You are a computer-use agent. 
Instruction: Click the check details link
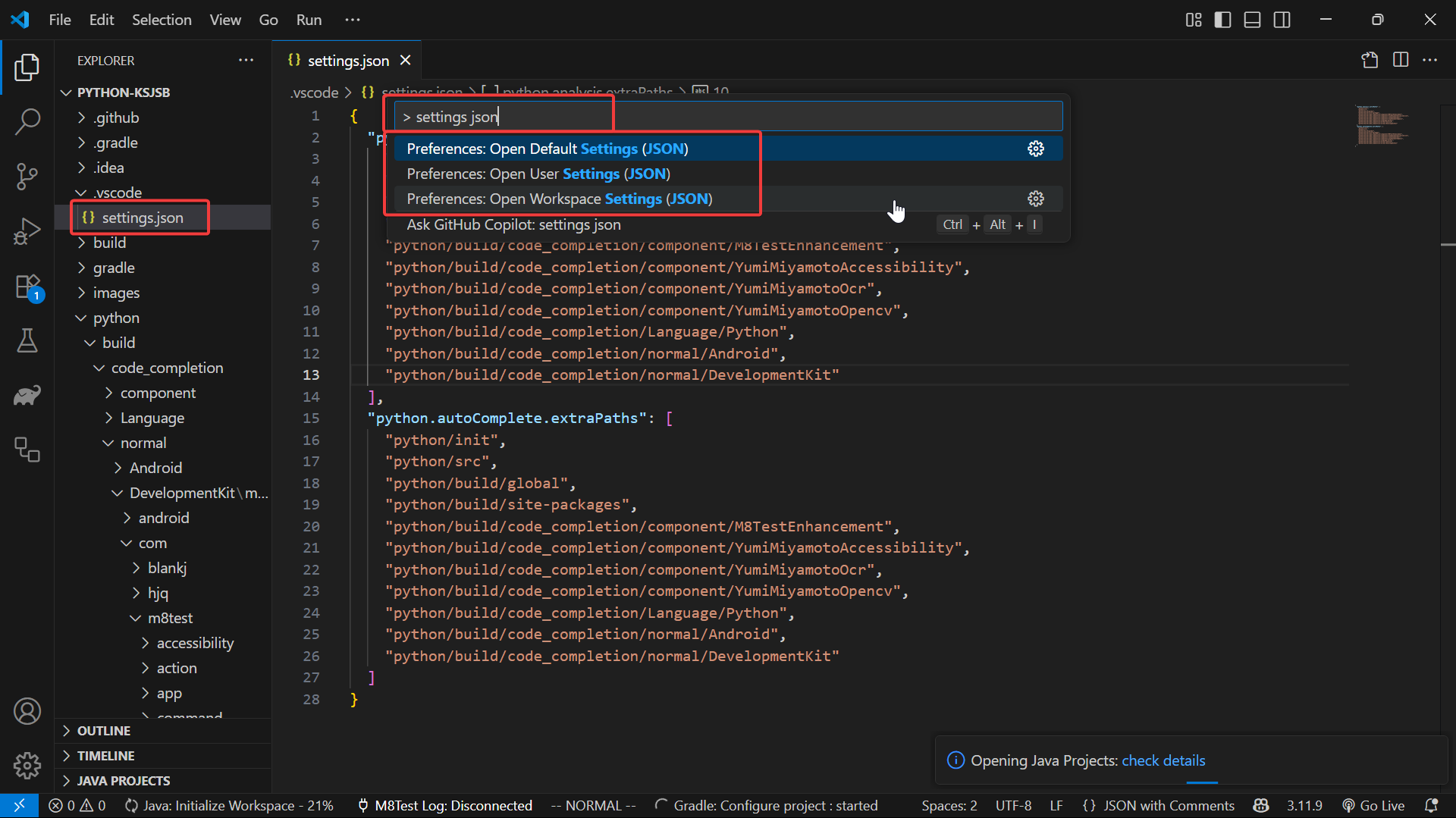[x=1163, y=760]
